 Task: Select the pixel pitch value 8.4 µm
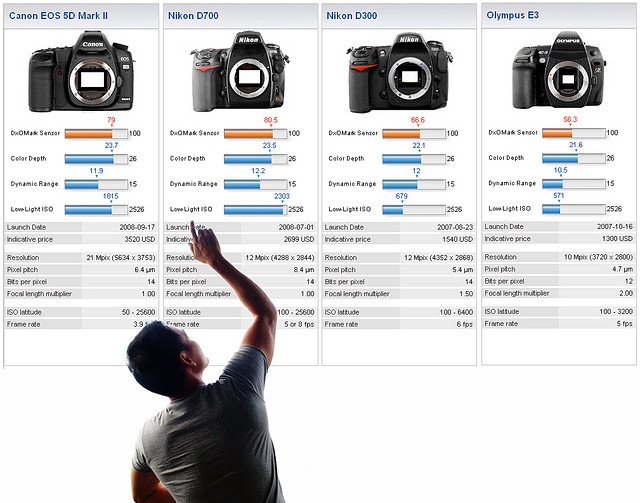304,269
